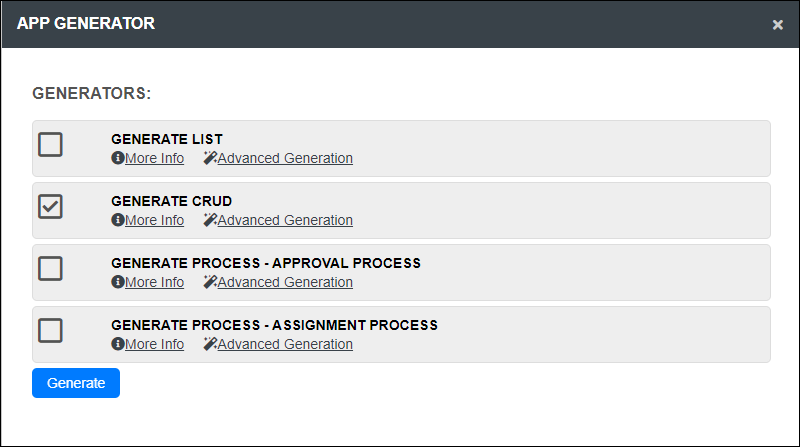Open Advanced Generation for Generate List
The height and width of the screenshot is (447, 800).
[x=285, y=158]
